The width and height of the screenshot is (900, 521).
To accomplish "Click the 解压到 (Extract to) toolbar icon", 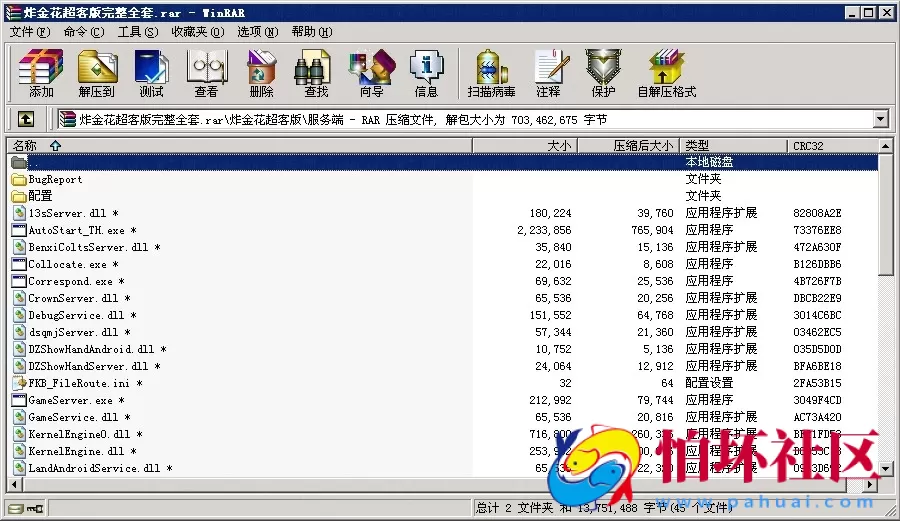I will (96, 73).
